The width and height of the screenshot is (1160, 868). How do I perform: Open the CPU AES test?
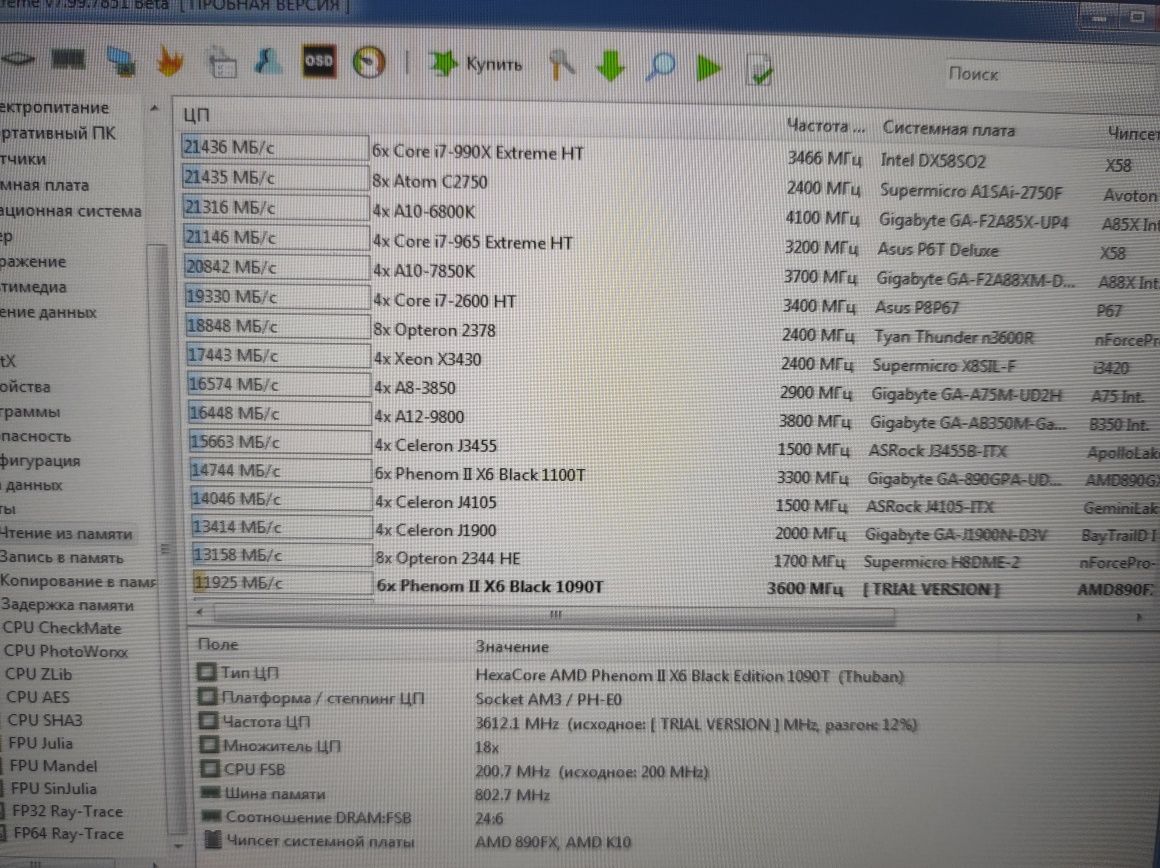click(x=38, y=697)
